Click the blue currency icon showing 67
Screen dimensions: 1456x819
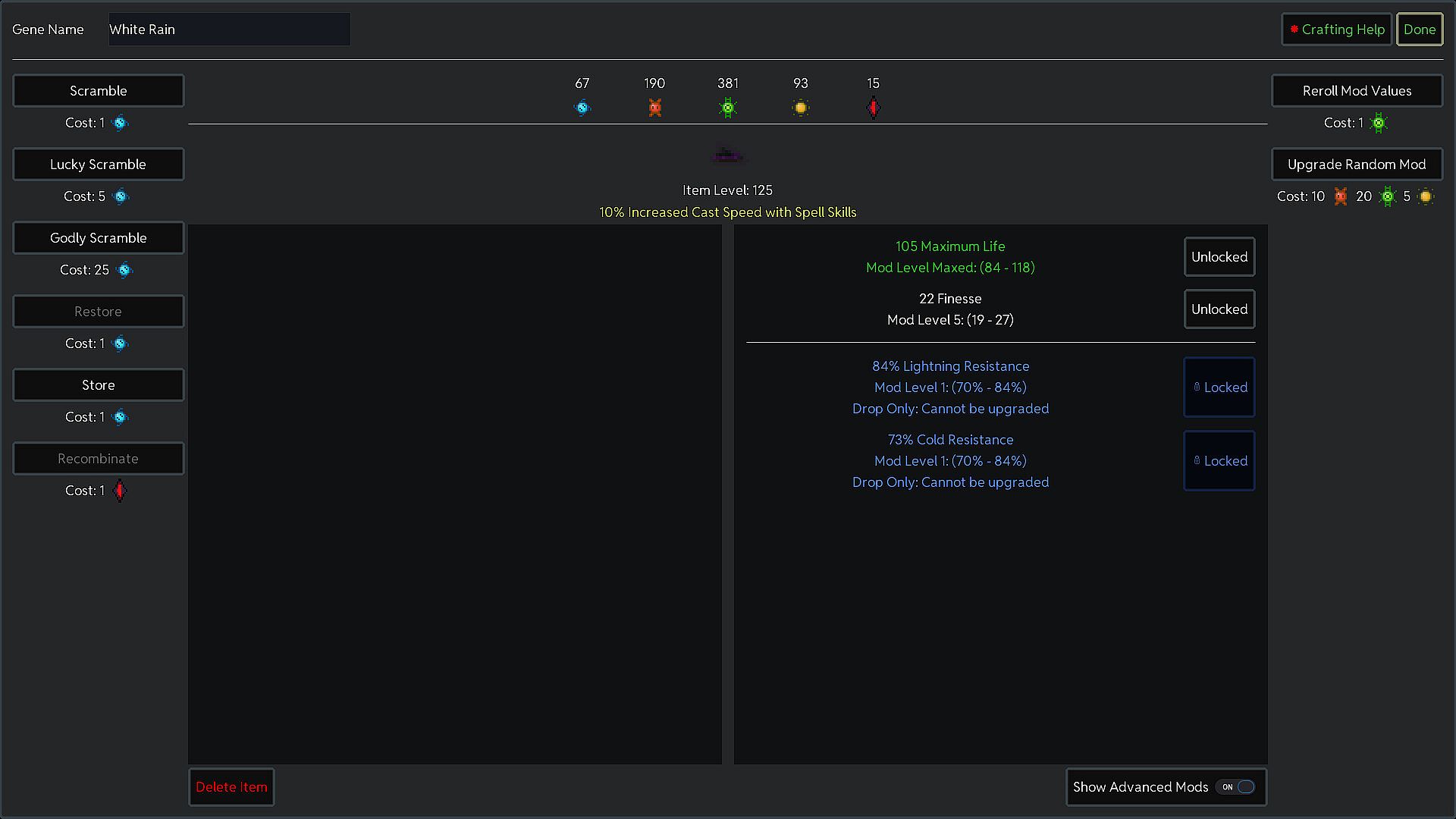pos(582,108)
